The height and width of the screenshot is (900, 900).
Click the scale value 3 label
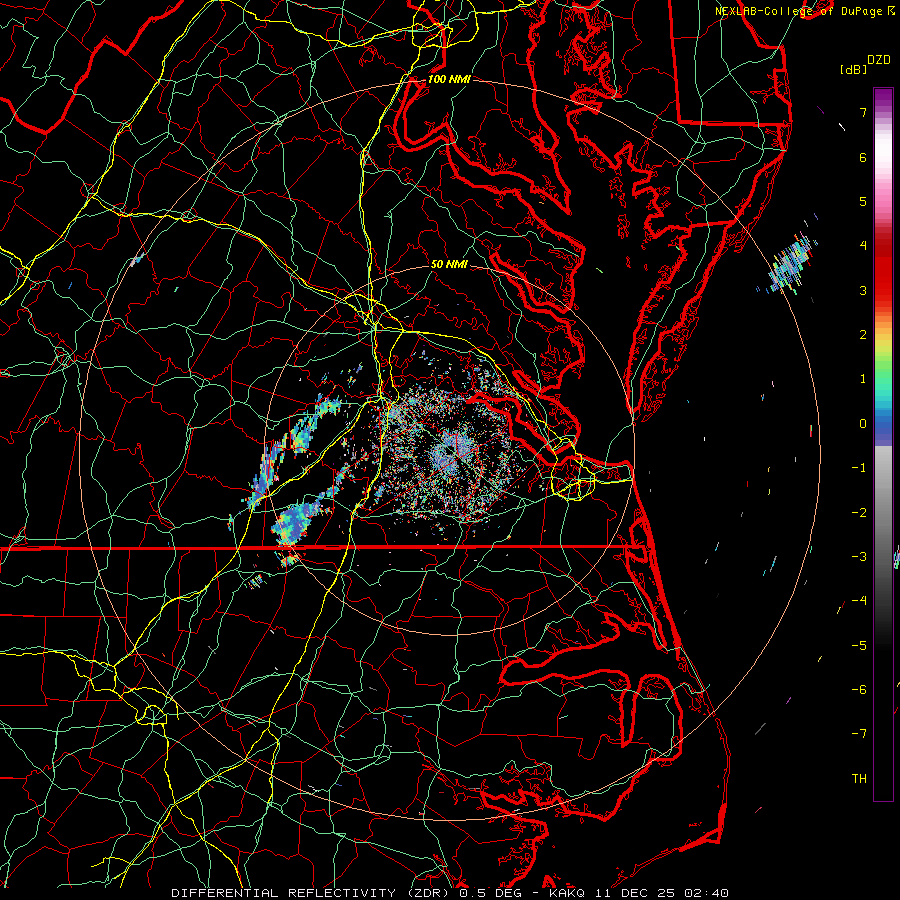click(x=863, y=290)
